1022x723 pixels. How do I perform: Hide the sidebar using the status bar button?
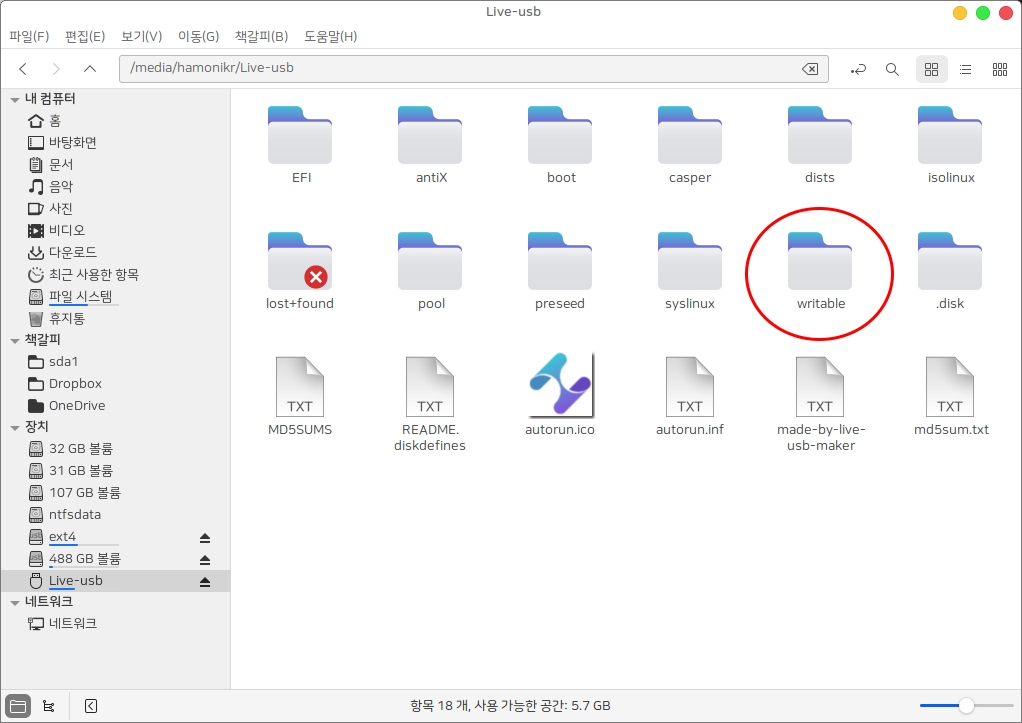[x=91, y=706]
